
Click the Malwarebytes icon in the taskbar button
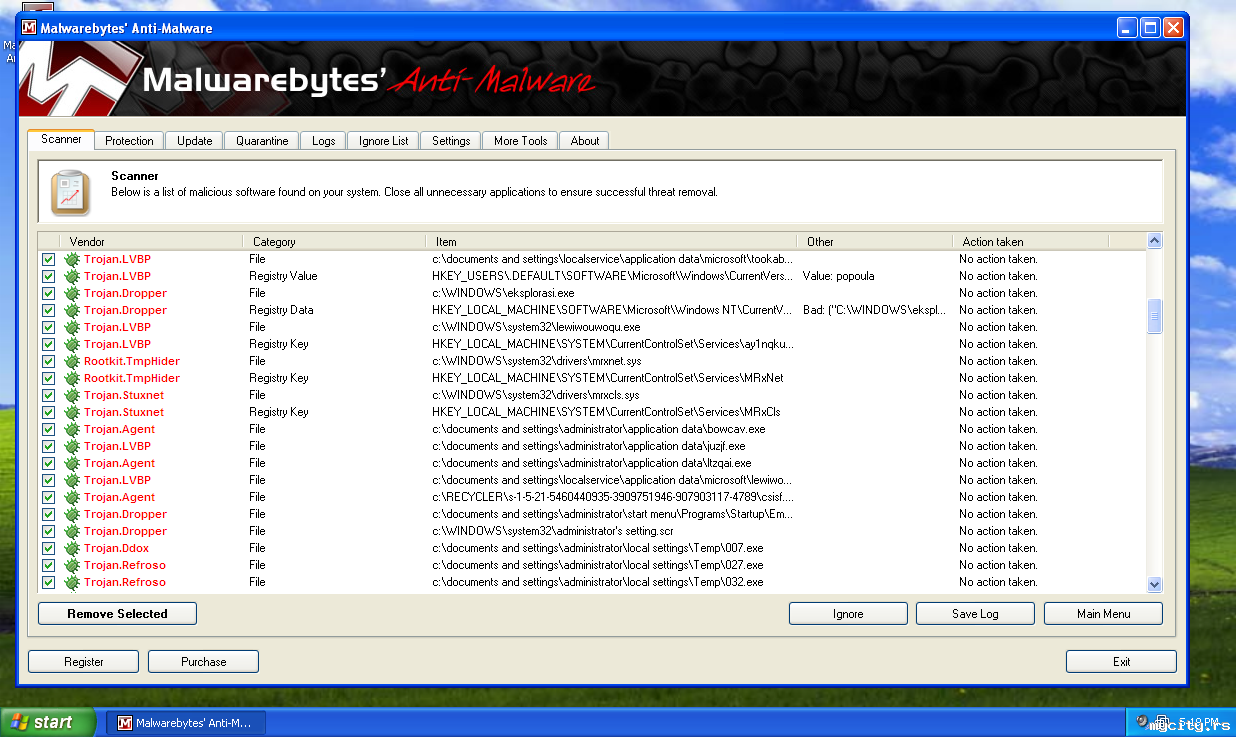[x=125, y=723]
